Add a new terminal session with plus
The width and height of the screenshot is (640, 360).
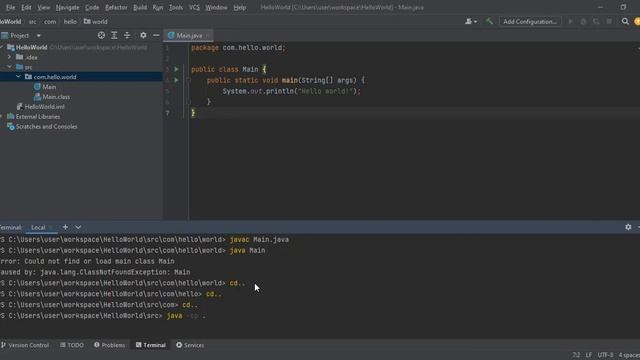coord(65,227)
